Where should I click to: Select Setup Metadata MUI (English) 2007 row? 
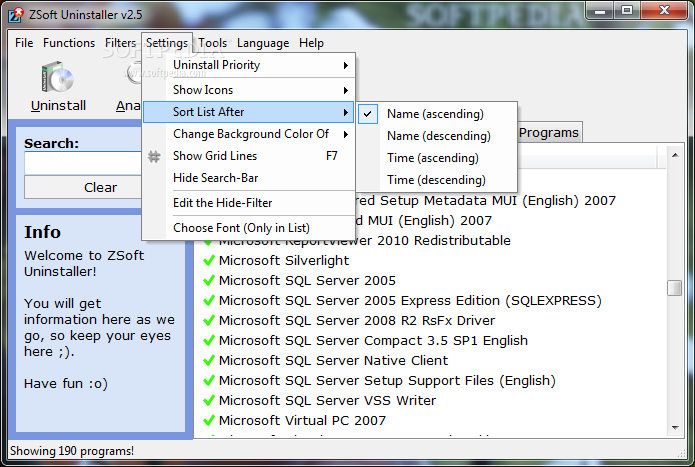[x=486, y=201]
